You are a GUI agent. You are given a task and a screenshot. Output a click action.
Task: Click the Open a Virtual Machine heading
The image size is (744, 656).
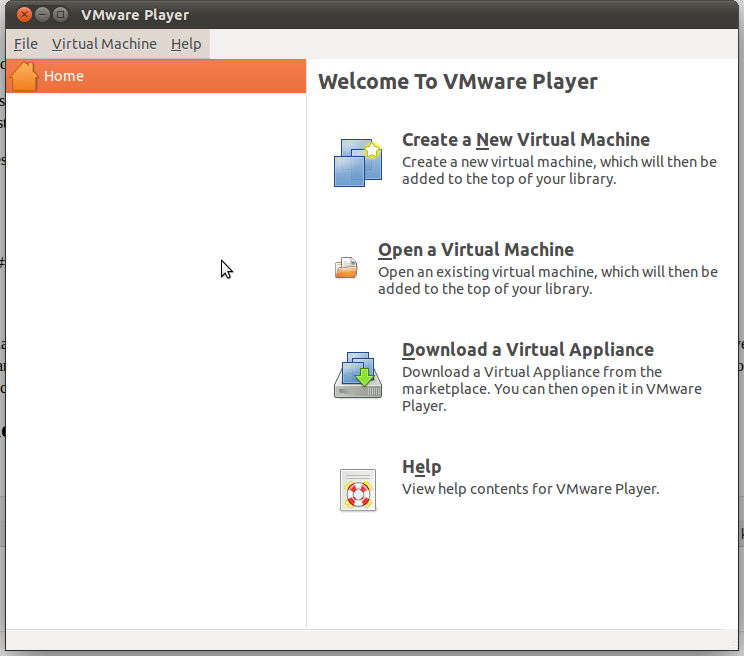[476, 250]
